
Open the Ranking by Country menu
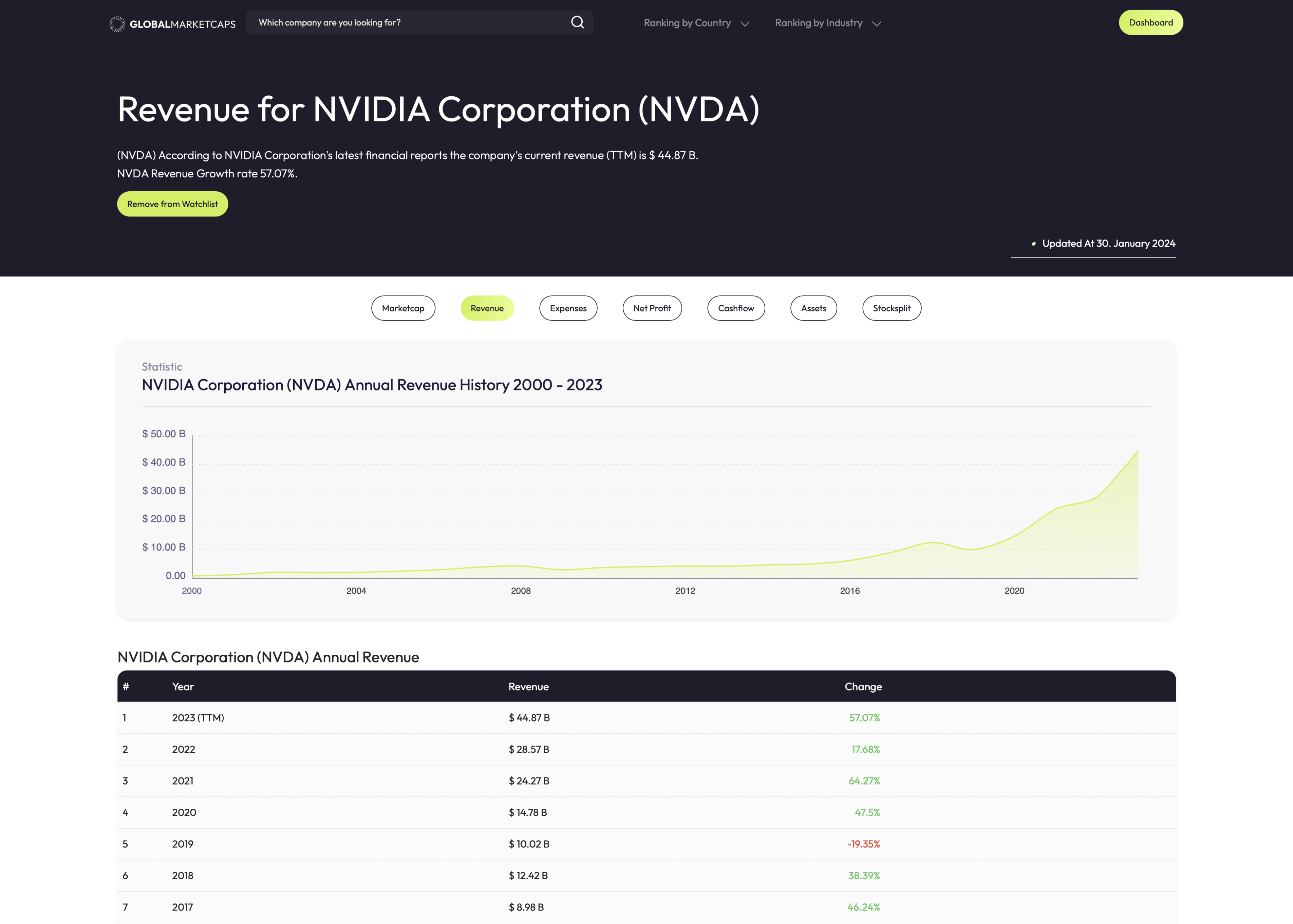[x=687, y=23]
